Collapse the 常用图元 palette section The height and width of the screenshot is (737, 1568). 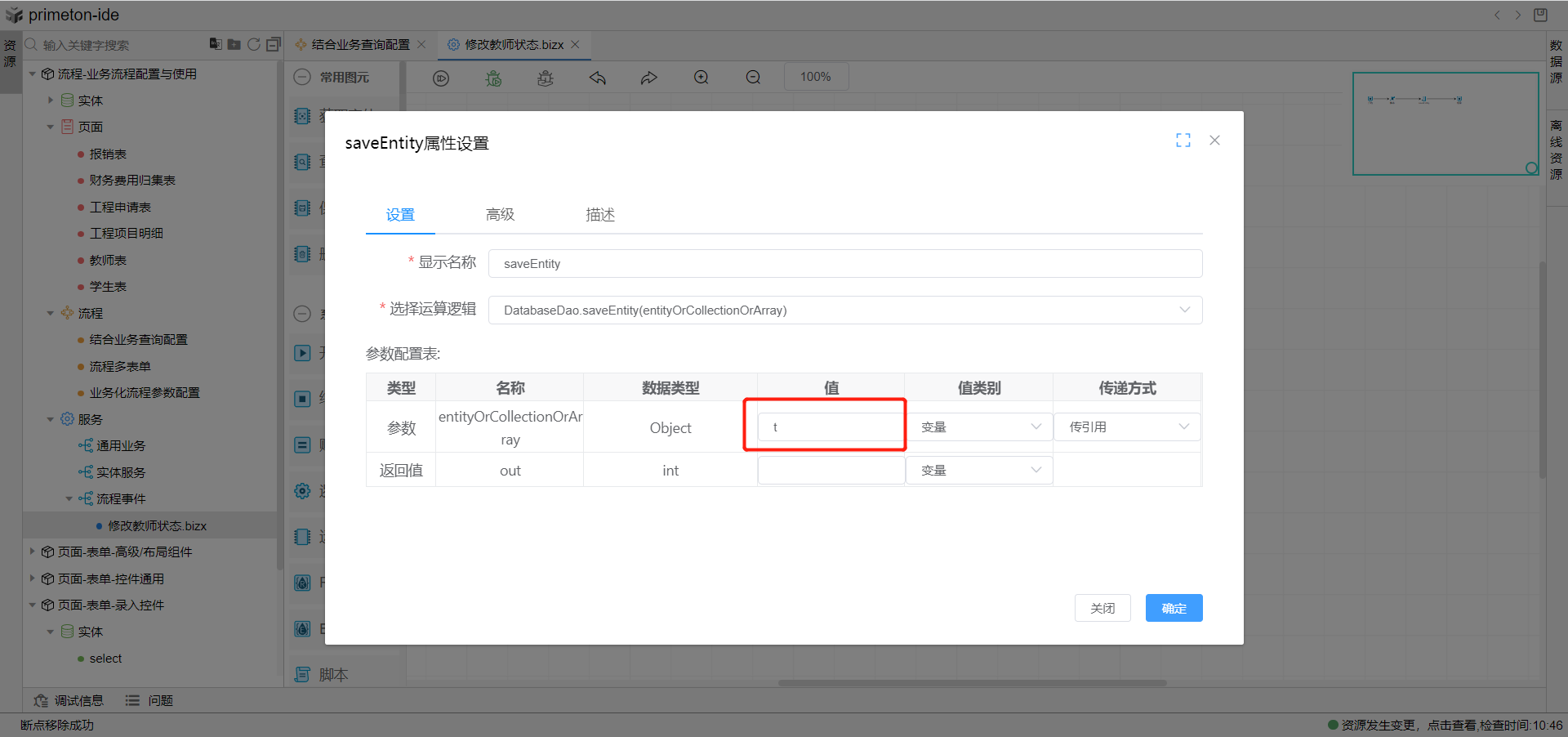[x=302, y=78]
